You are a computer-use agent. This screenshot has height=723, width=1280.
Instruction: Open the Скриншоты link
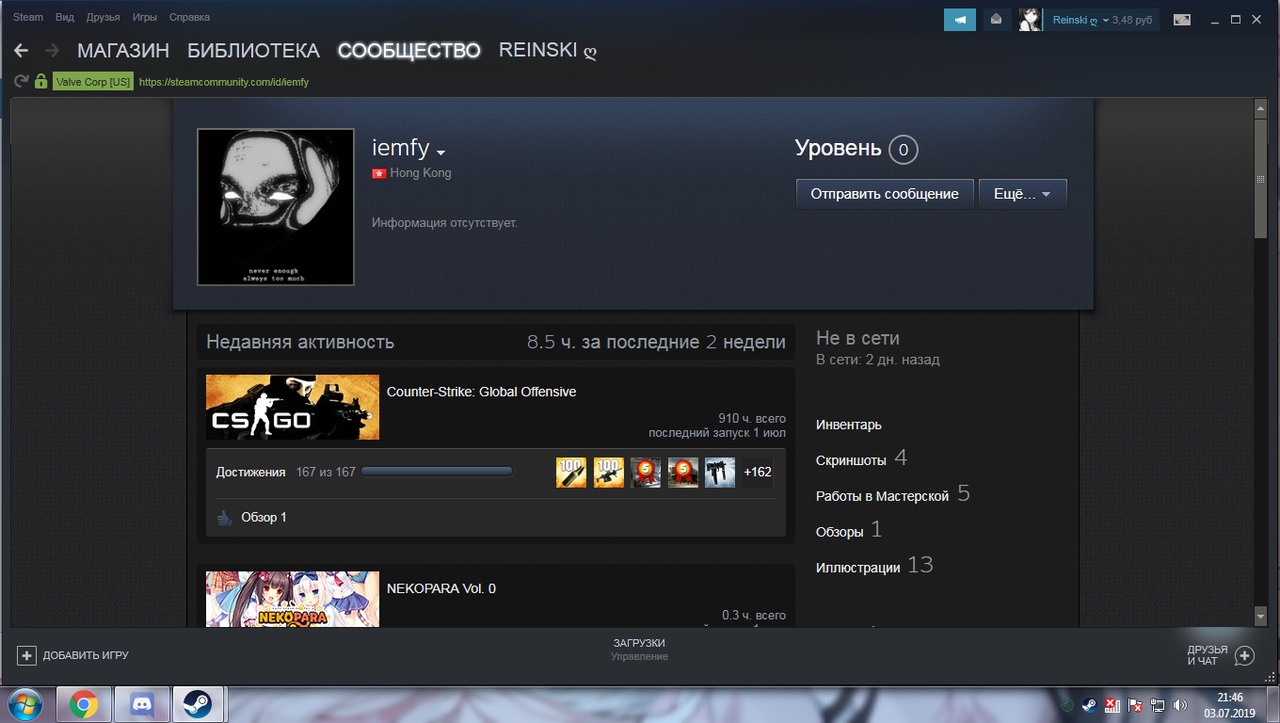click(851, 461)
